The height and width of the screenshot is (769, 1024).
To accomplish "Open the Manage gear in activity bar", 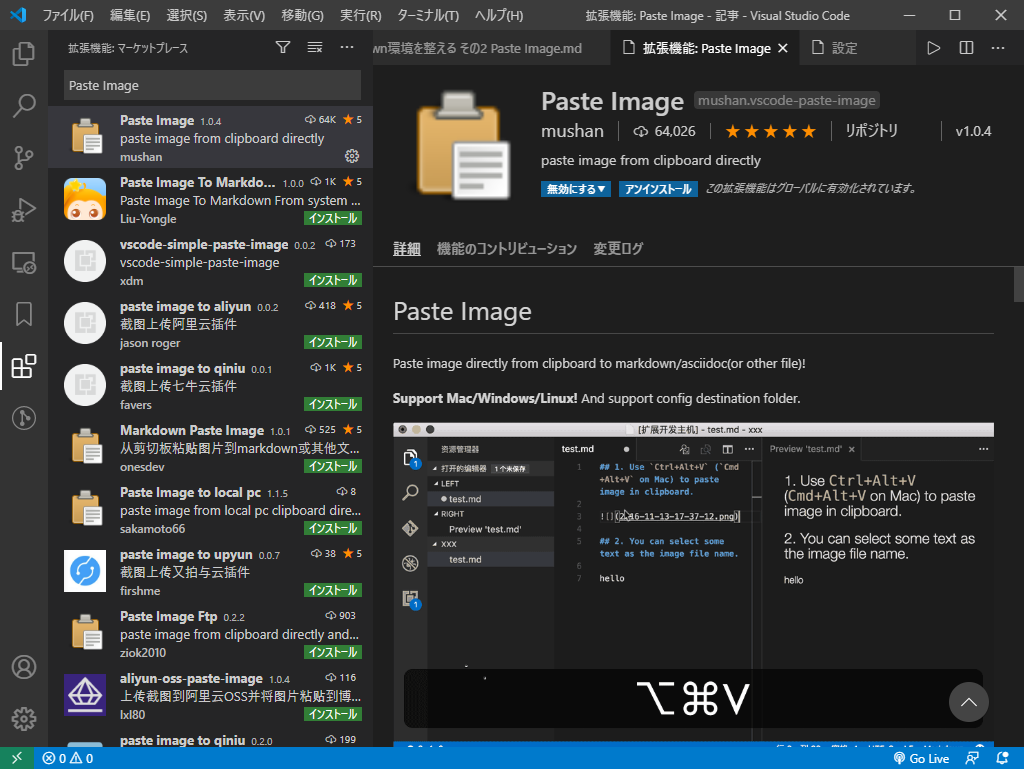I will 24,719.
